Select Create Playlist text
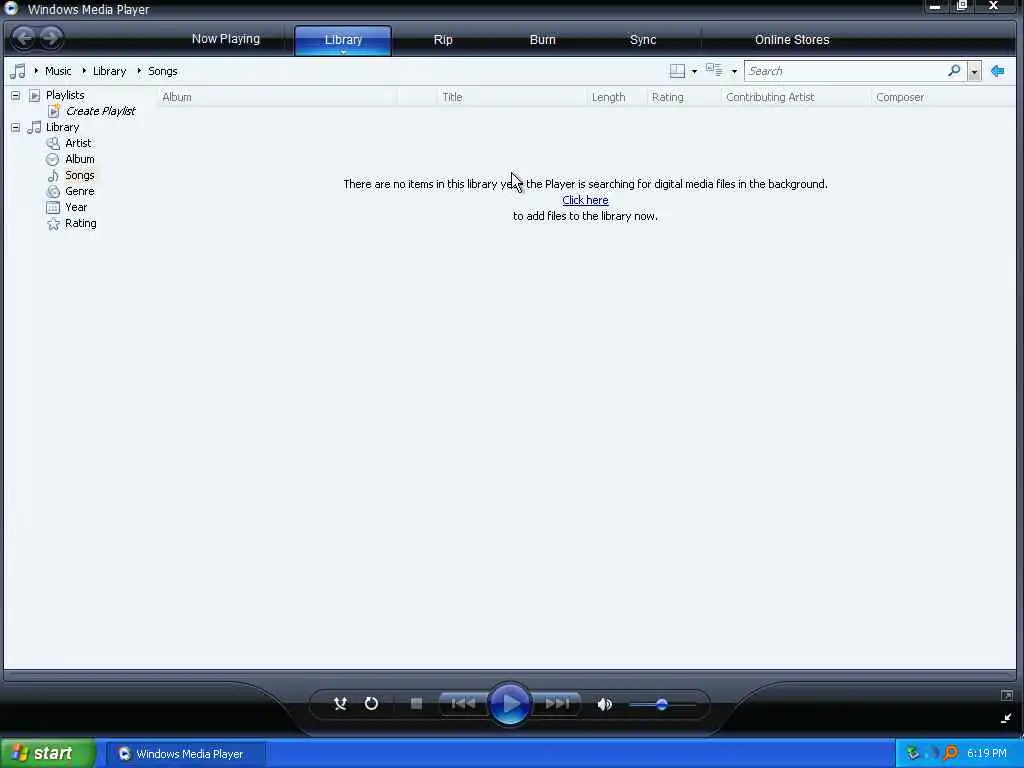1024x768 pixels. tap(101, 111)
